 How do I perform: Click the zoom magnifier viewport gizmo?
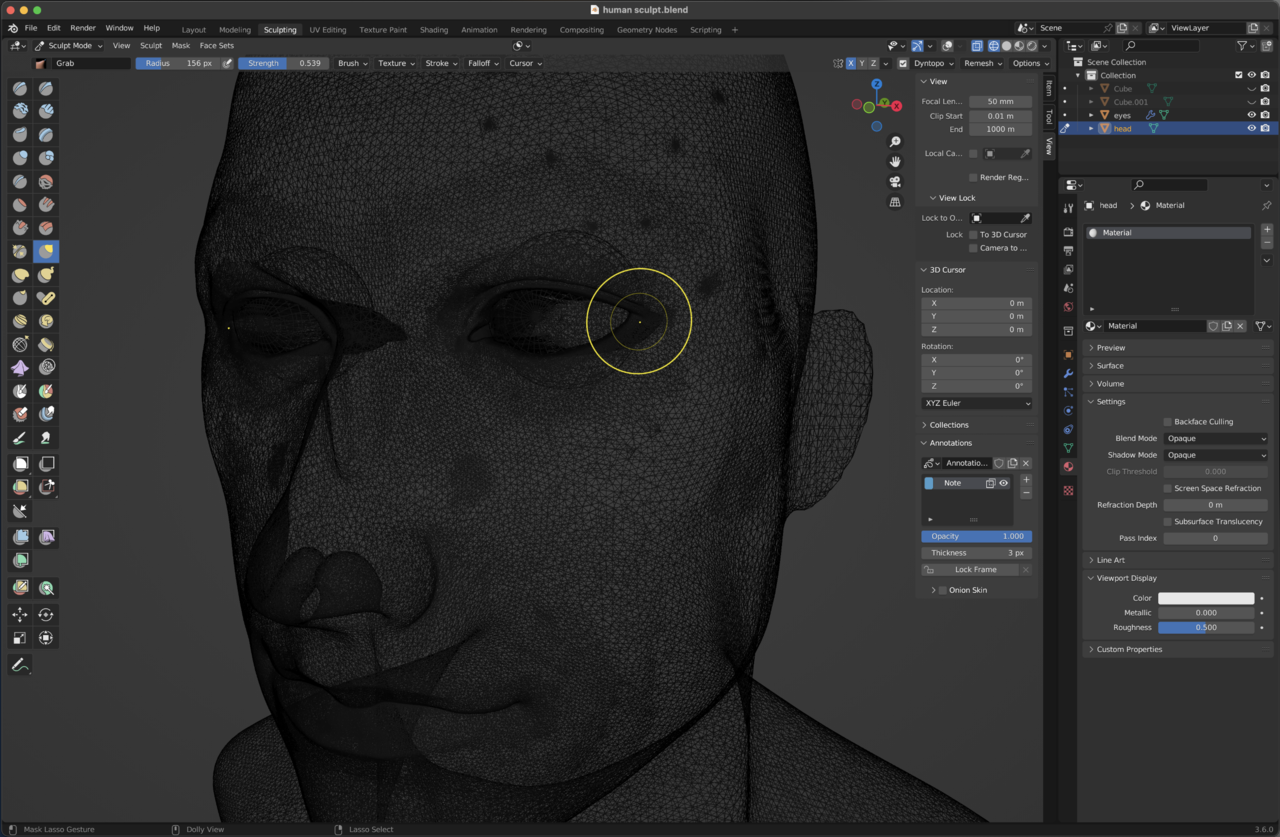point(895,142)
